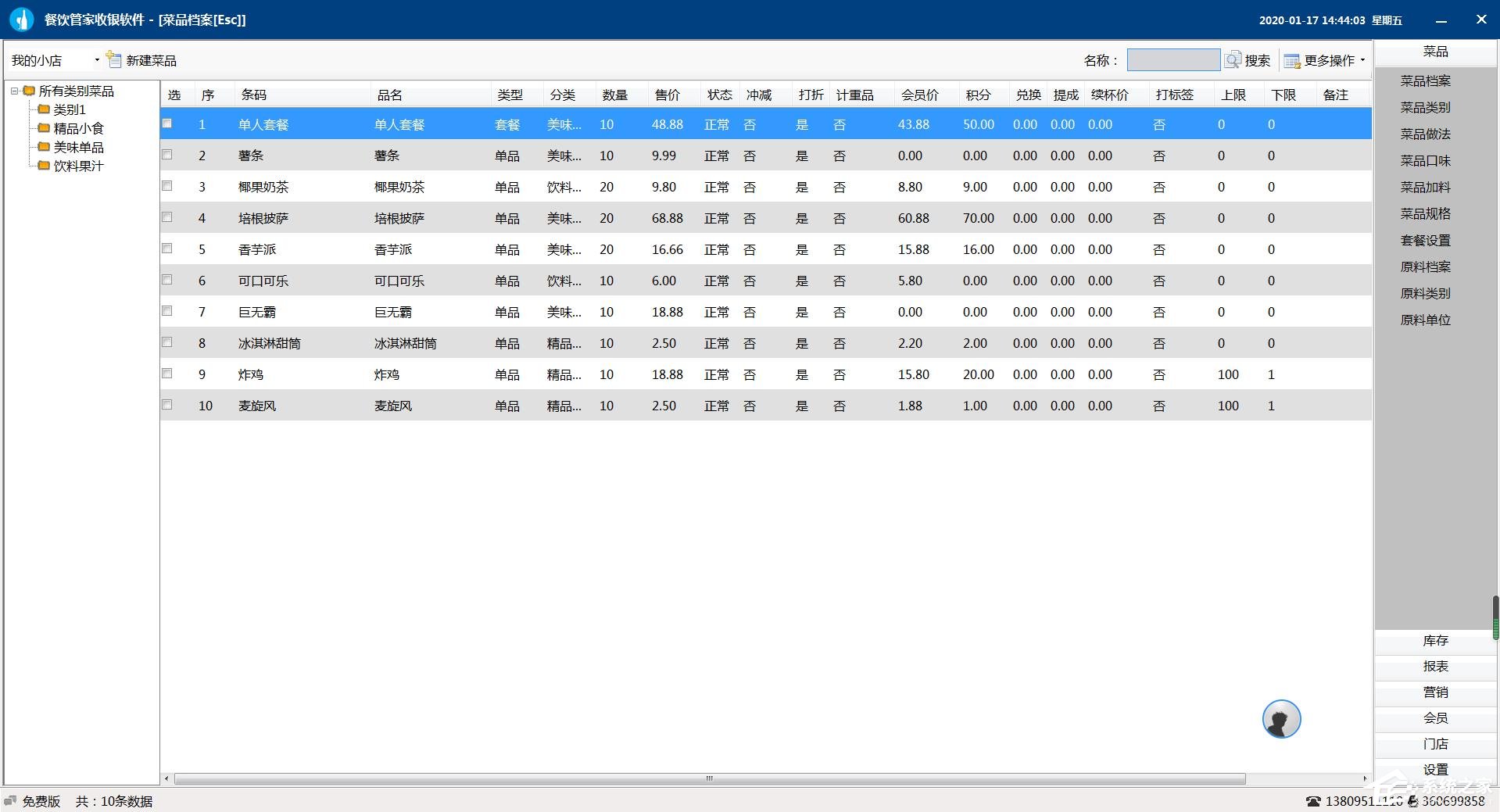Minimize the cashier software window
The height and width of the screenshot is (812, 1500).
[x=1441, y=20]
